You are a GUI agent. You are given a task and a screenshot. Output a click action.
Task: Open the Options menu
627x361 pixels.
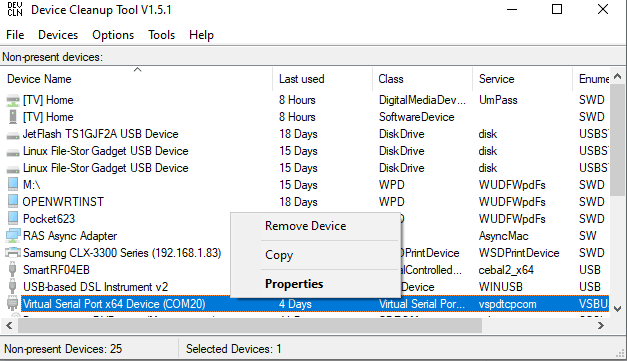pos(113,35)
